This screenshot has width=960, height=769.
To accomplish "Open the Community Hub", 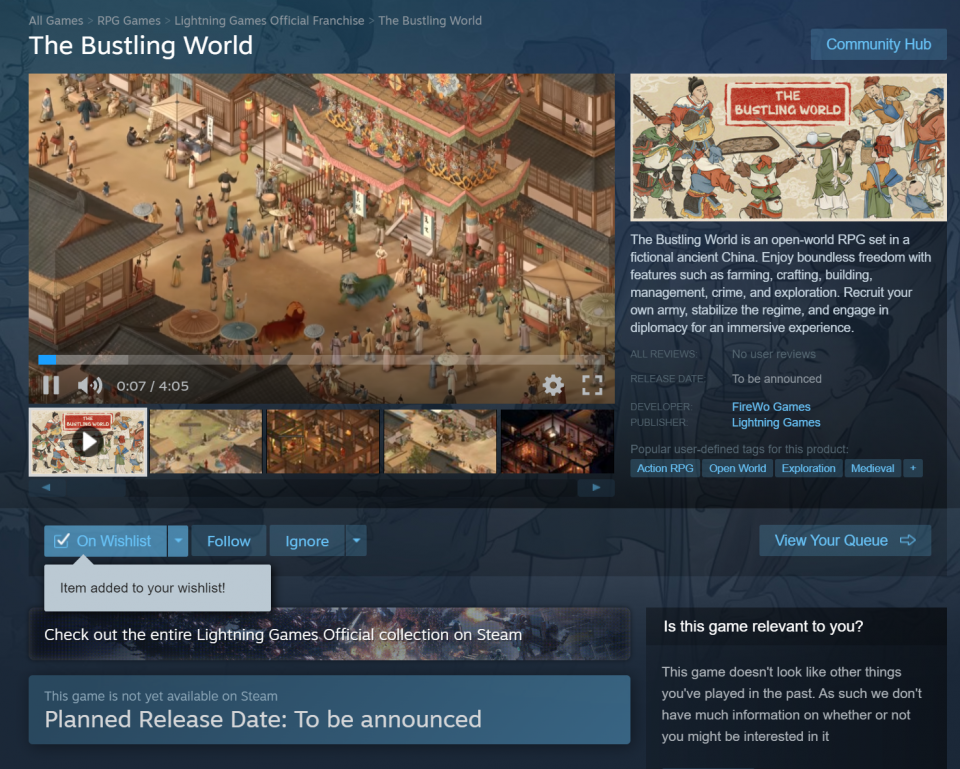I will click(878, 44).
